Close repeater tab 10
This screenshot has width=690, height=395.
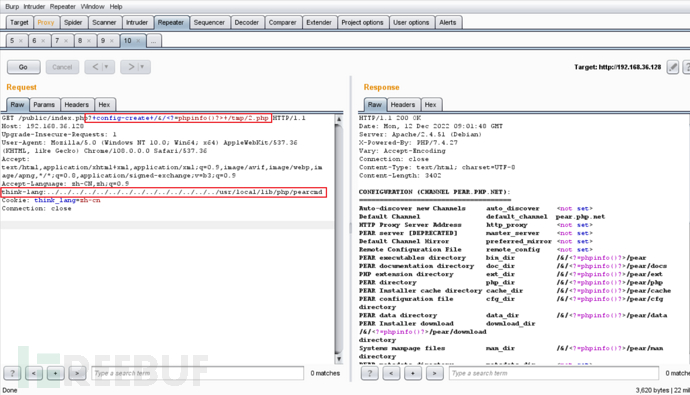[x=138, y=41]
